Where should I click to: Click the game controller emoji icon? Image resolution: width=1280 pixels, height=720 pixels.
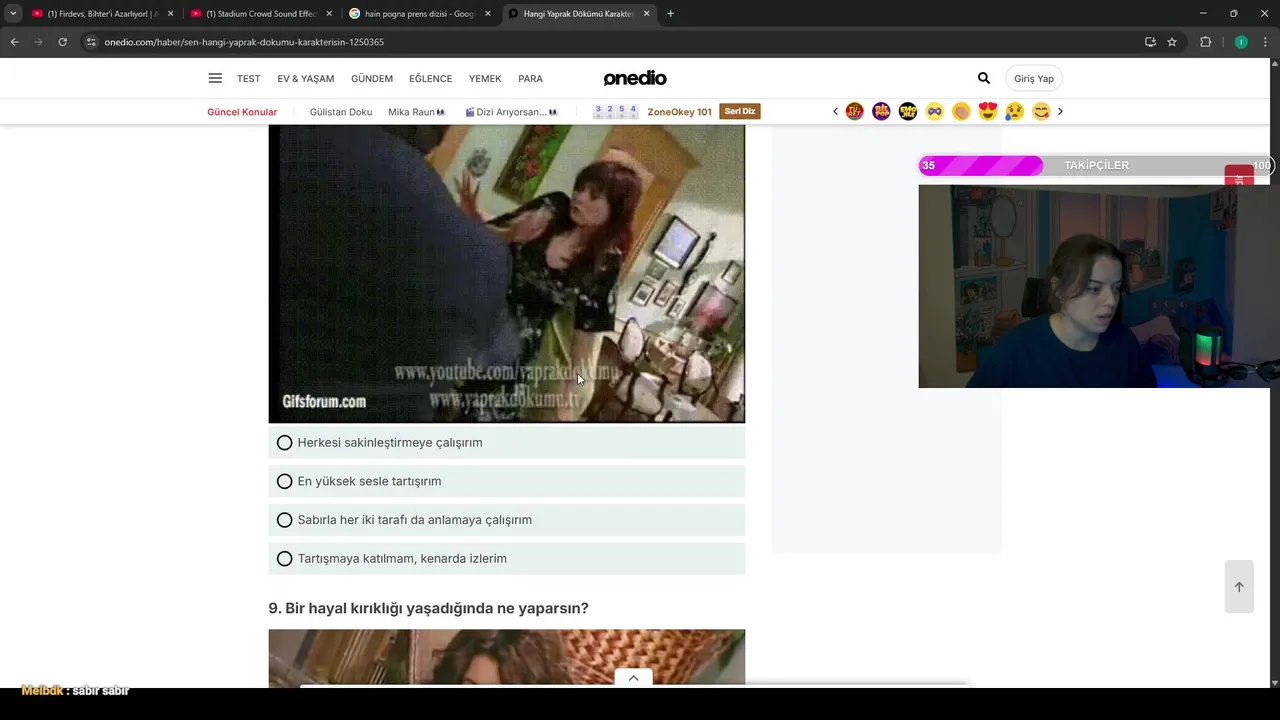[x=934, y=112]
